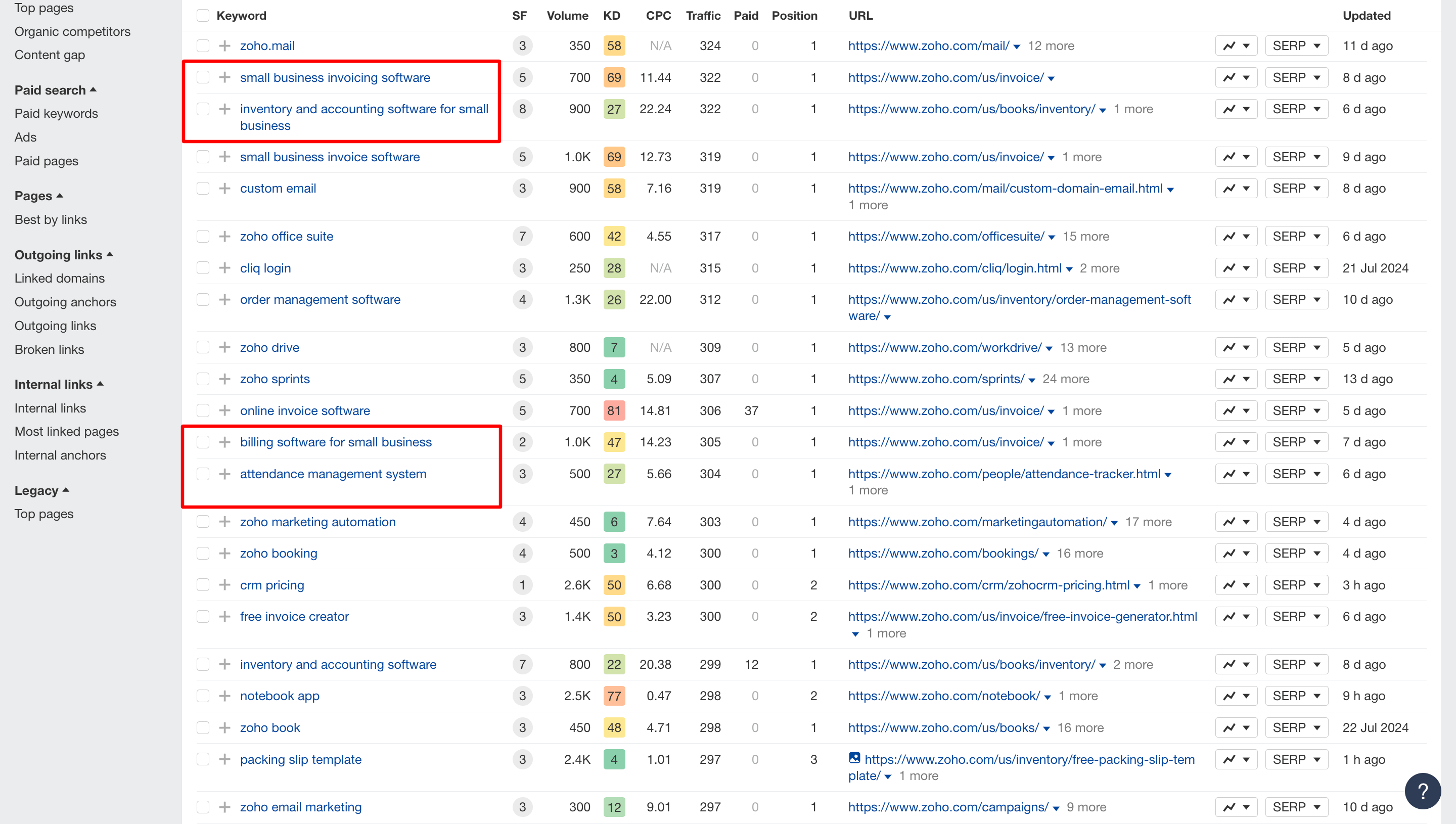Image resolution: width=1456 pixels, height=824 pixels.
Task: Tick checkbox for cliq login row
Action: (x=203, y=268)
